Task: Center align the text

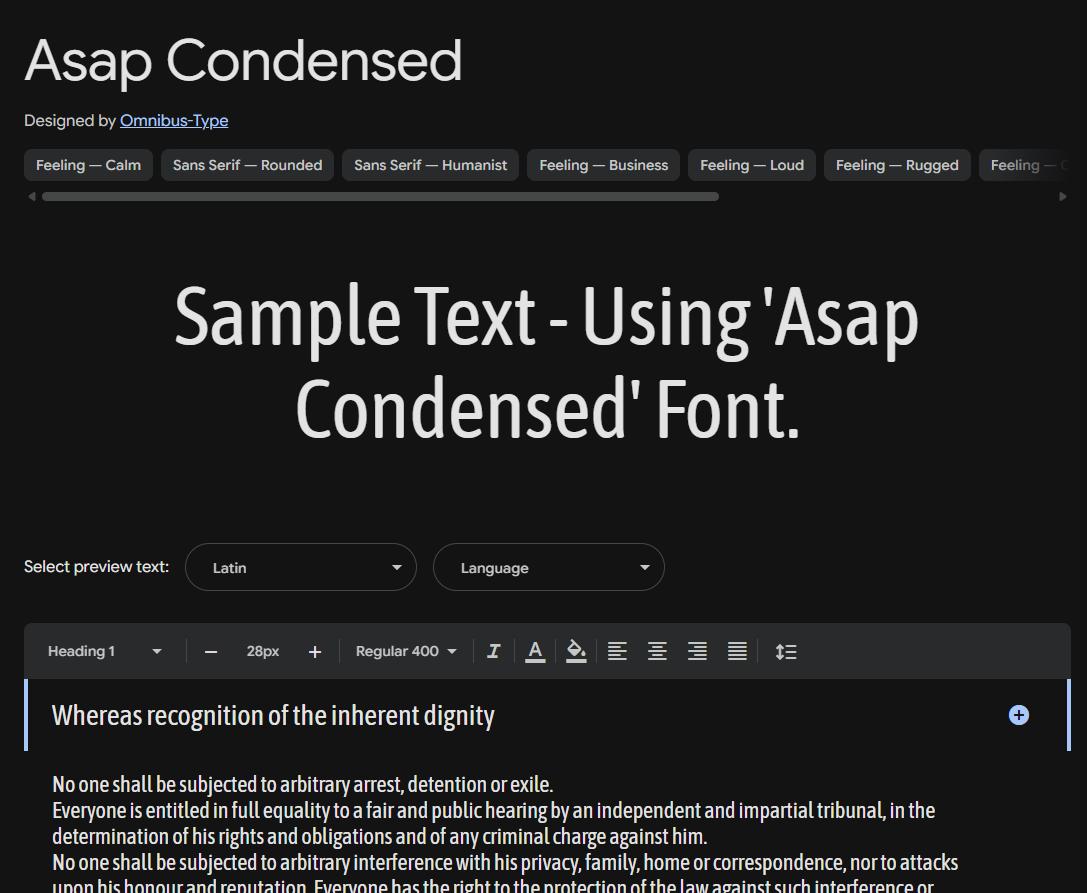Action: click(x=657, y=651)
